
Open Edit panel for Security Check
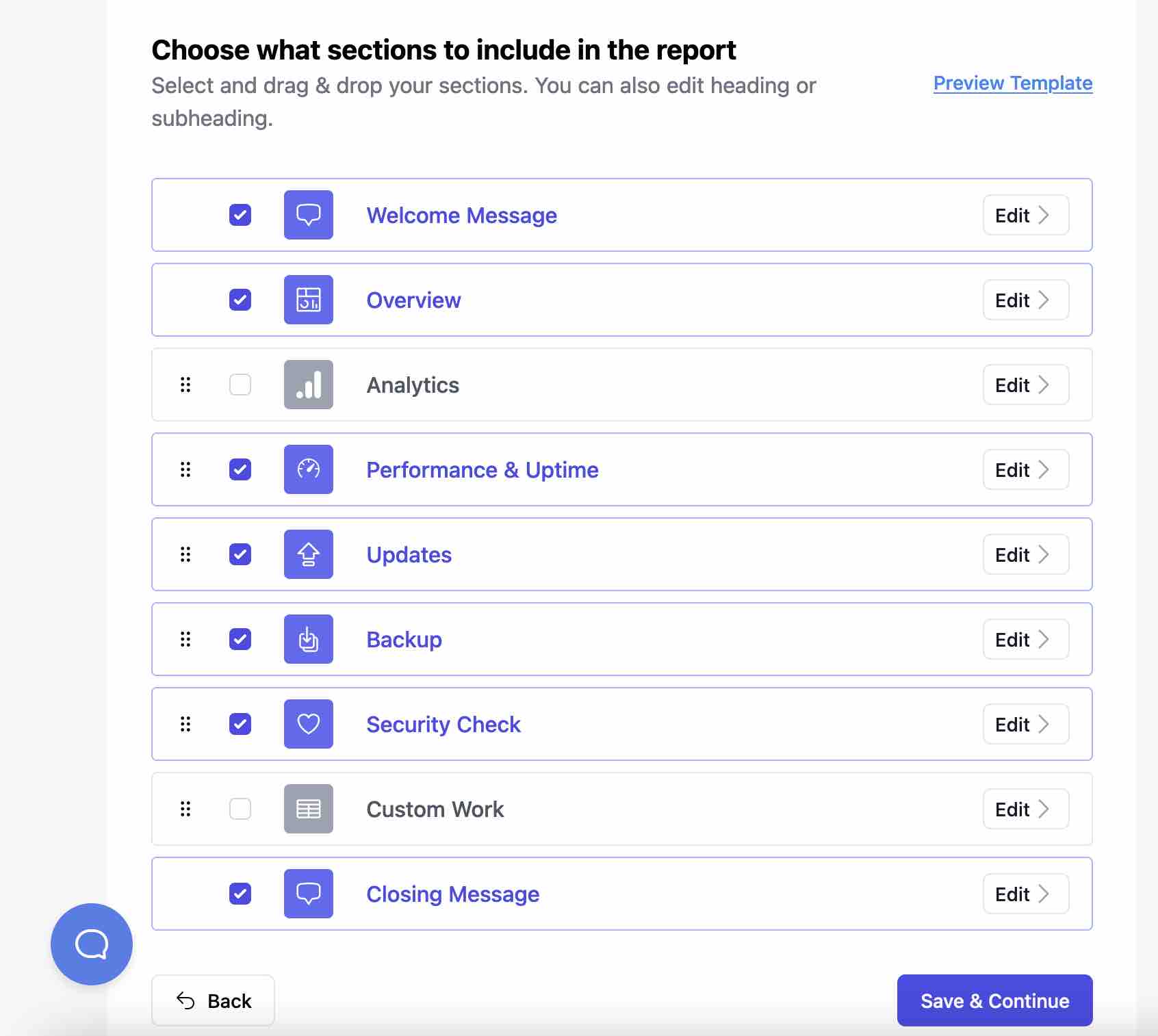click(x=1025, y=724)
